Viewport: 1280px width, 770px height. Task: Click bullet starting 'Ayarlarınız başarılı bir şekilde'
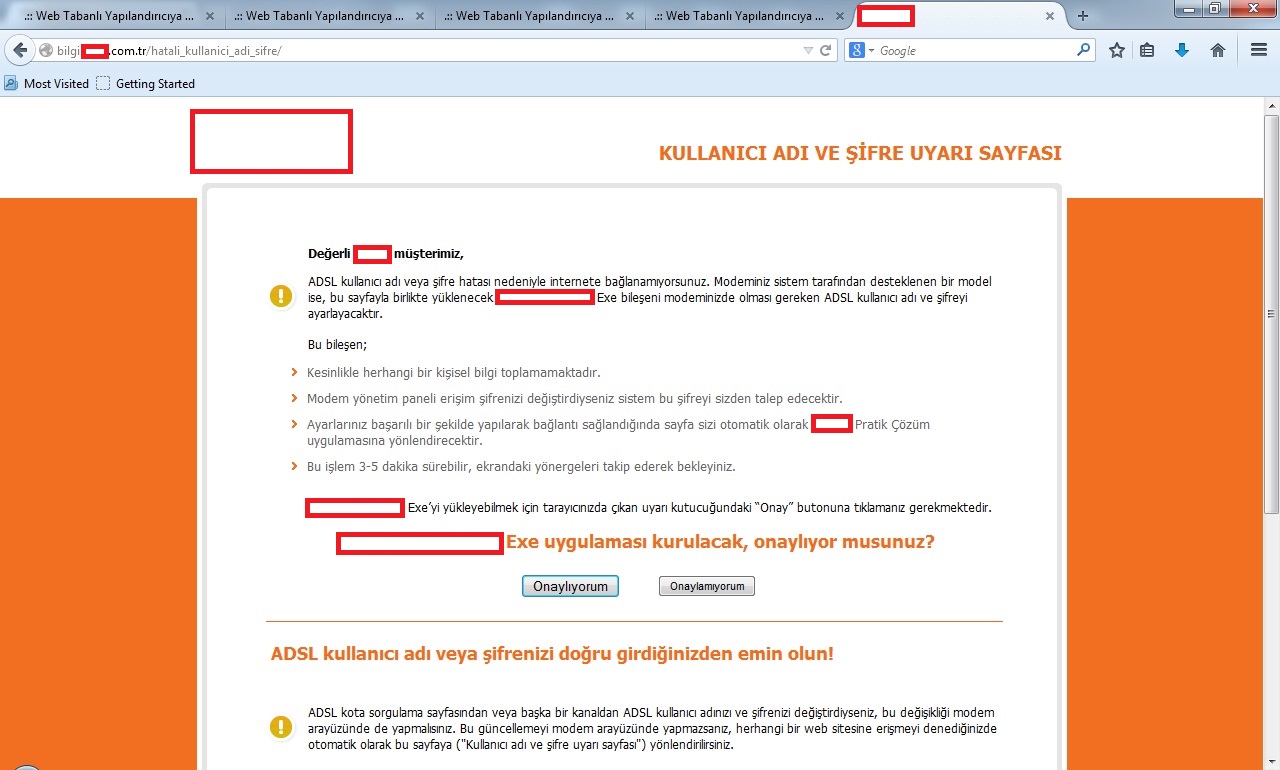coord(618,432)
